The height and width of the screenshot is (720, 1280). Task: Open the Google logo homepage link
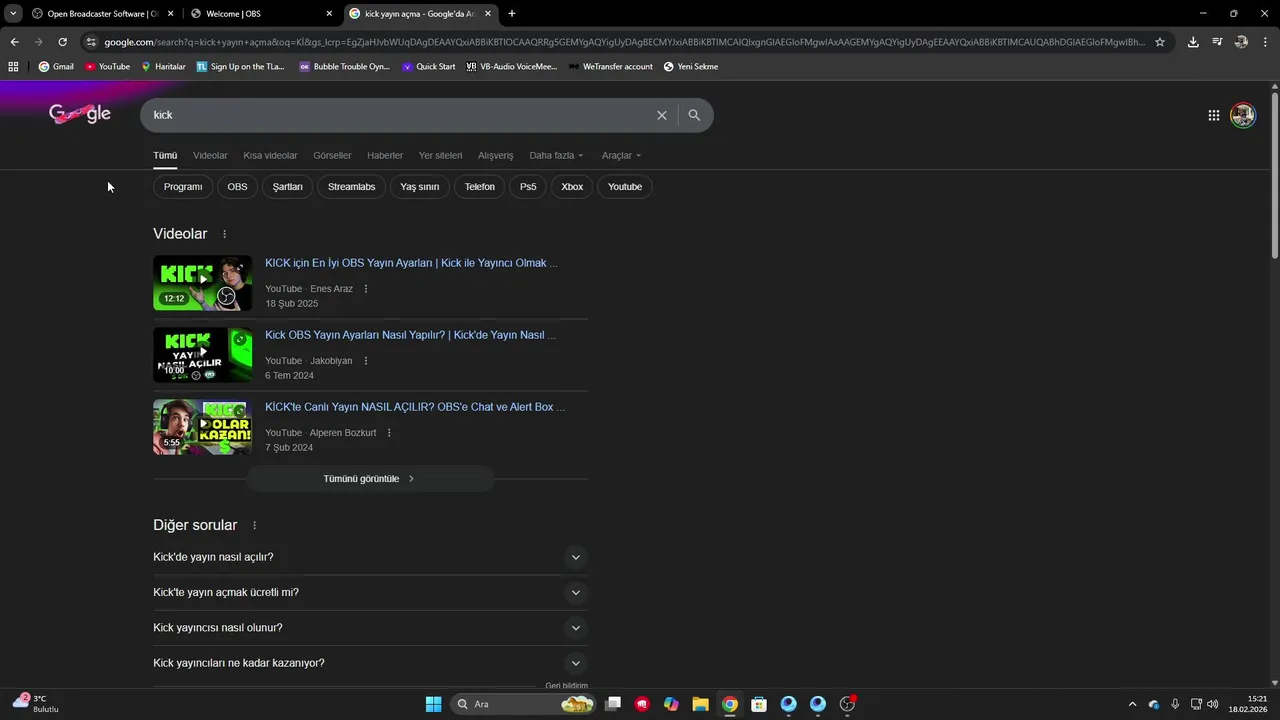(x=80, y=114)
